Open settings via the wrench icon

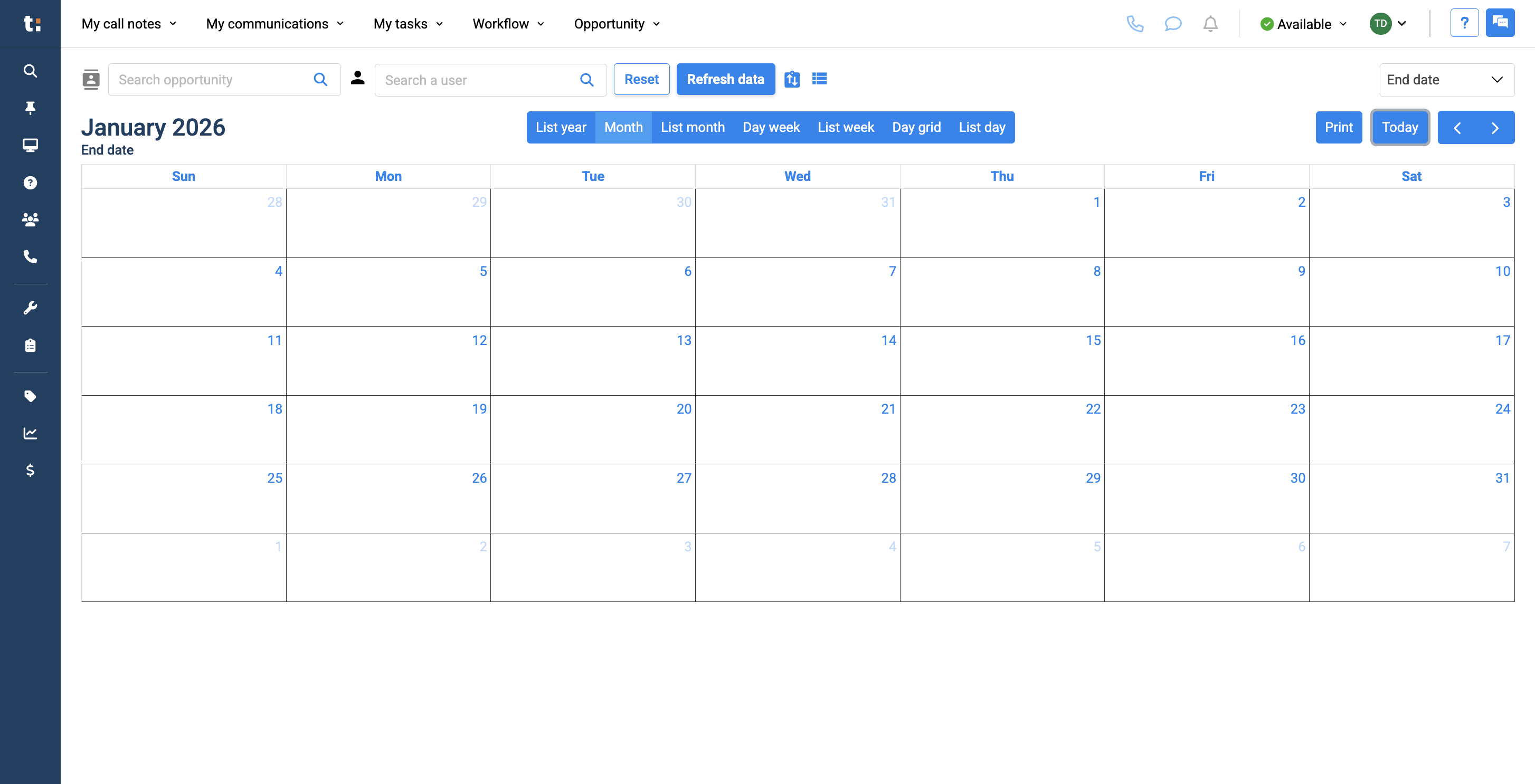tap(30, 308)
